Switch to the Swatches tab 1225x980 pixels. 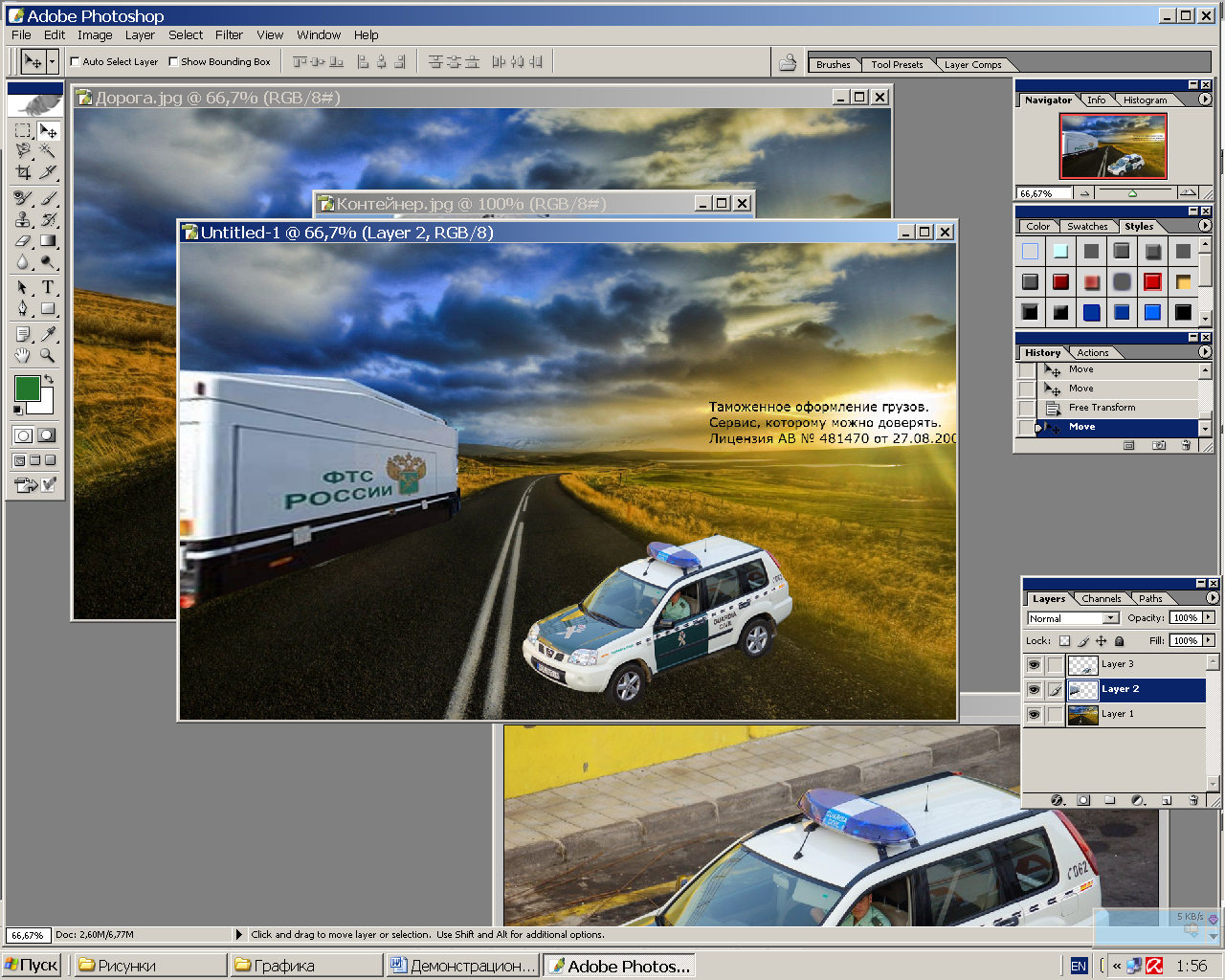pyautogui.click(x=1087, y=227)
